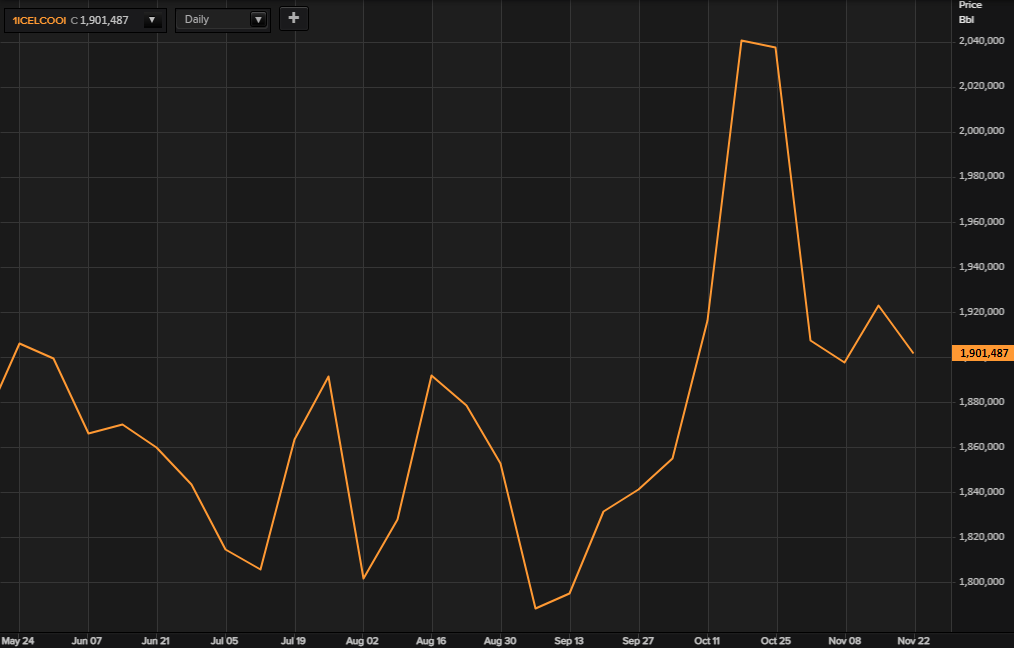Select the 1,980,000 price axis label
The image size is (1014, 648).
coord(982,176)
